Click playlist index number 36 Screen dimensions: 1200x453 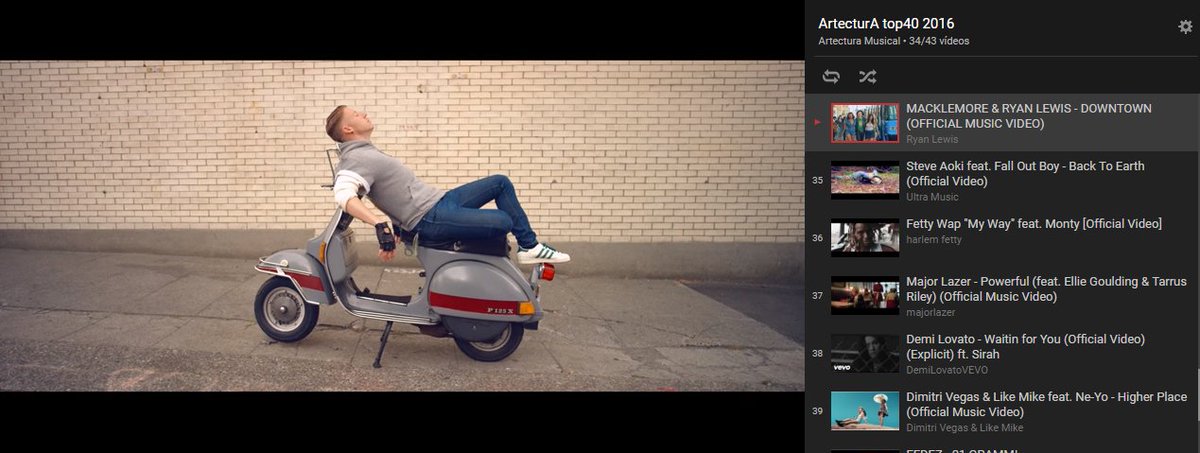(x=818, y=239)
